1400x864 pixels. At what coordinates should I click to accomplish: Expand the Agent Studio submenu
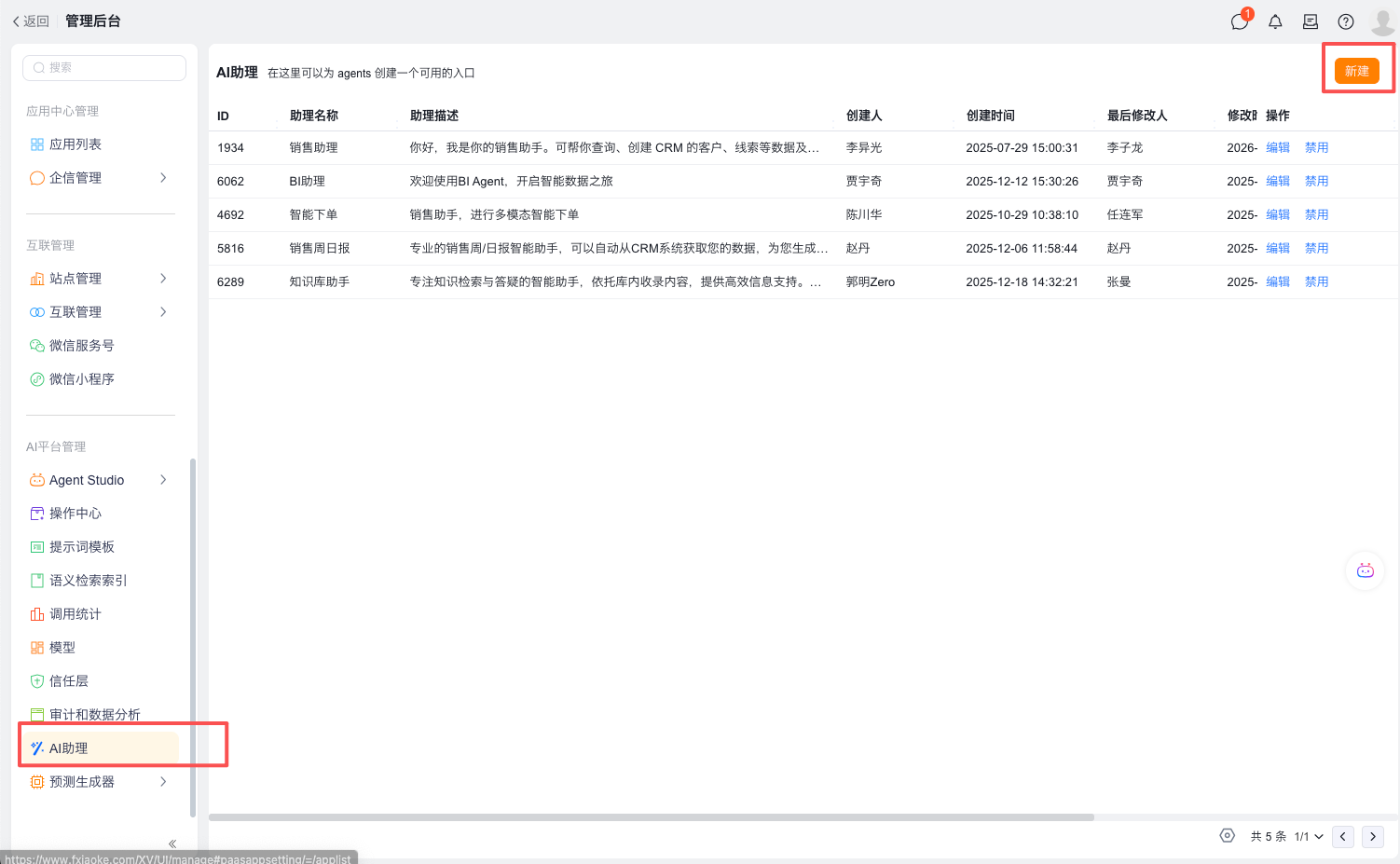(163, 480)
